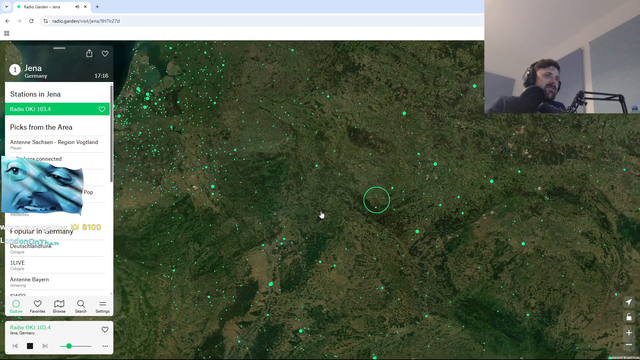
Task: Center map on my location
Action: (629, 302)
